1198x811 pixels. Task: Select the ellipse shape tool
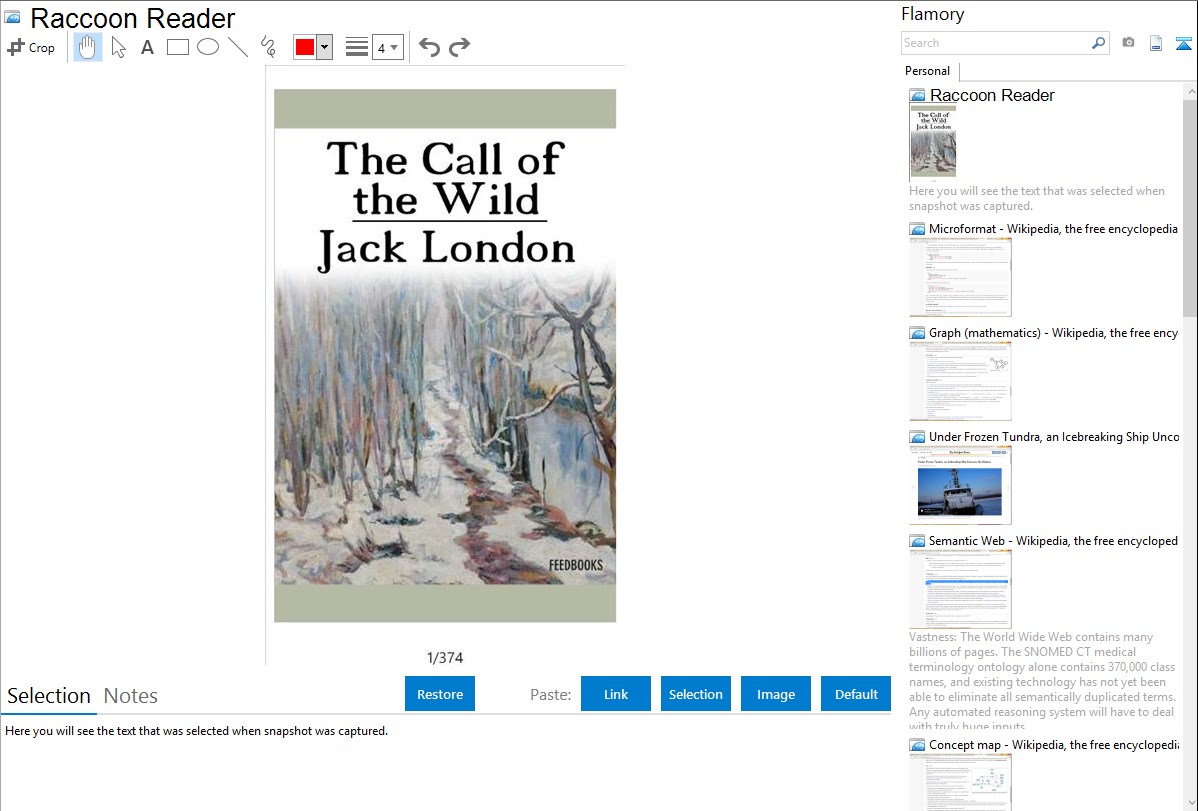pos(208,47)
